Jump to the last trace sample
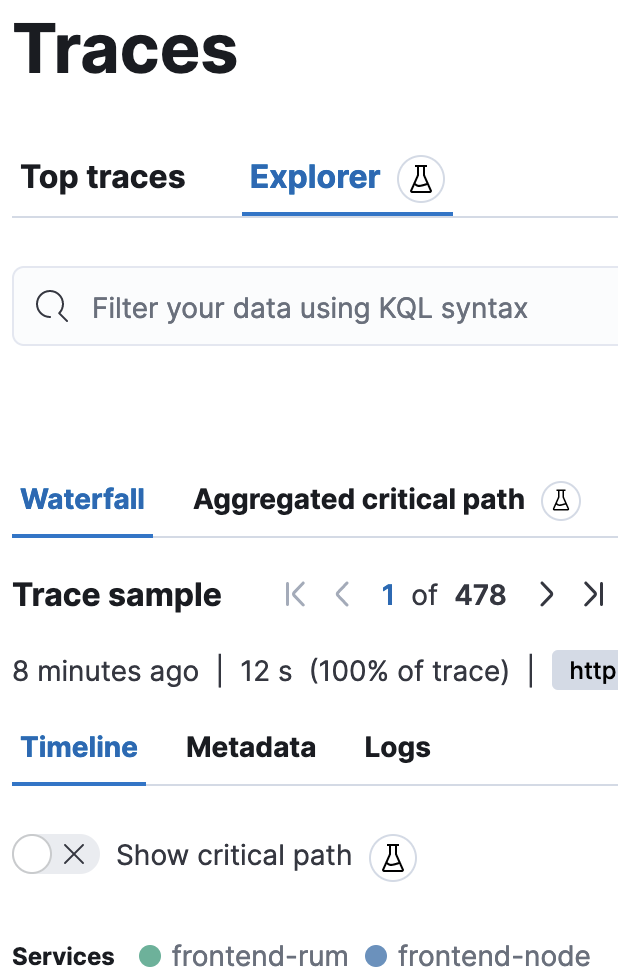The height and width of the screenshot is (980, 618). 593,594
